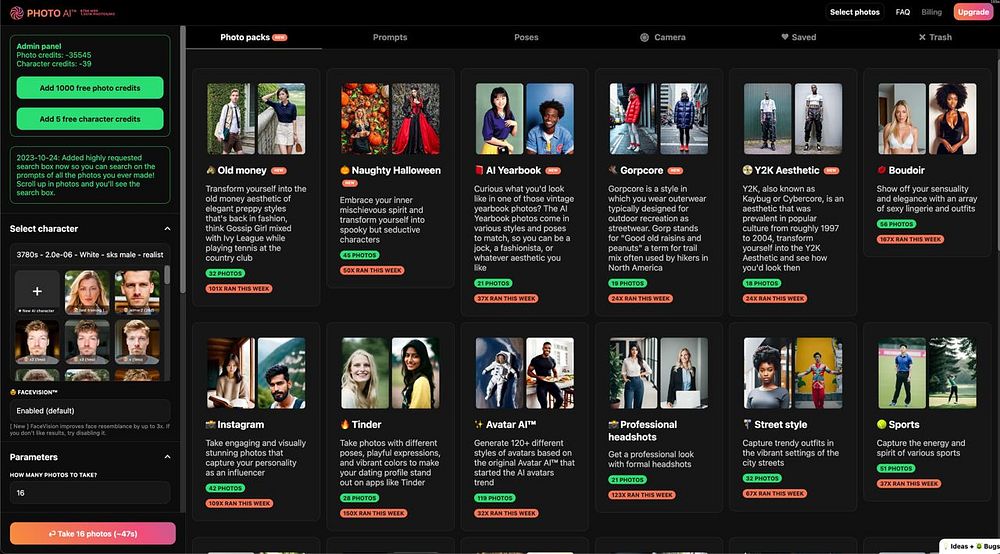Screen dimensions: 1000x554
Task: Collapse the Parameters section
Action: 167,457
